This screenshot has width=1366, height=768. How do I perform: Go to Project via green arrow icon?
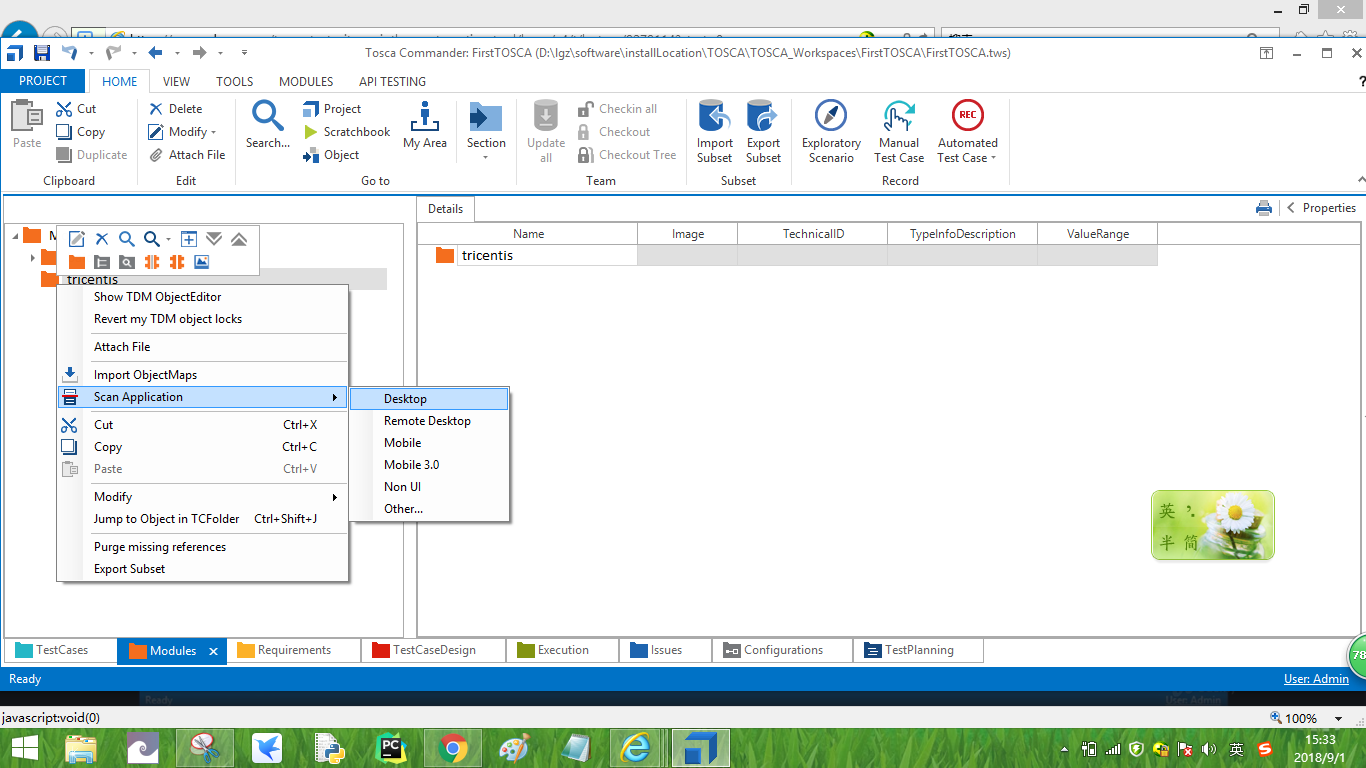310,109
